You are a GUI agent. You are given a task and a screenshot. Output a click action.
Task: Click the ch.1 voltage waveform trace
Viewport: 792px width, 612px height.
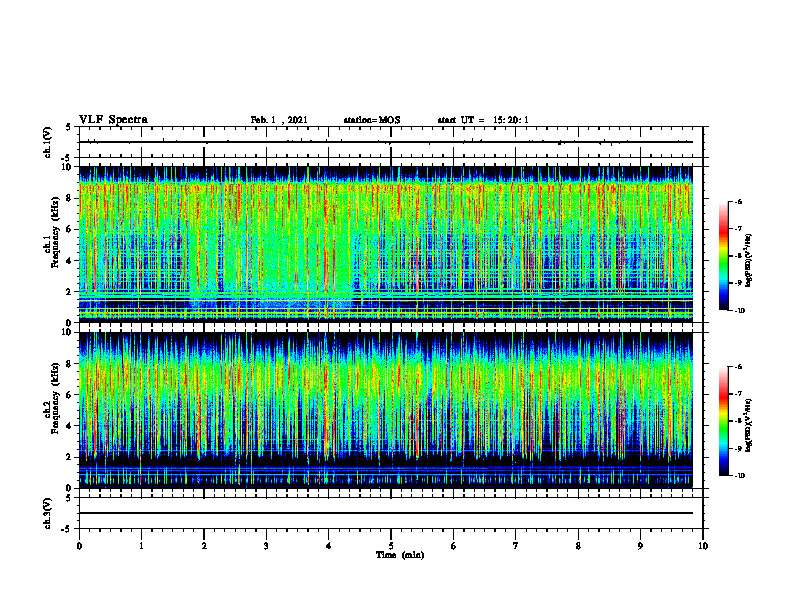[x=385, y=142]
